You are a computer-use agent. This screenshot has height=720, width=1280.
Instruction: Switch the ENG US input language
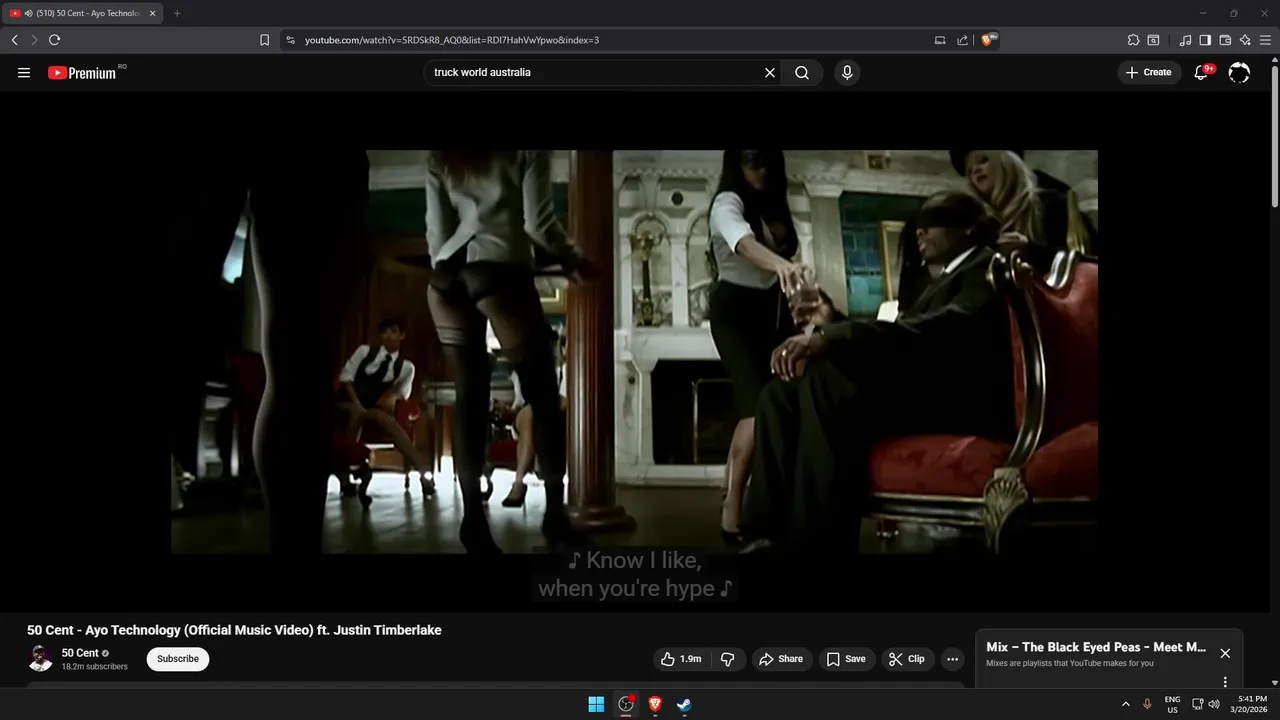[1172, 704]
